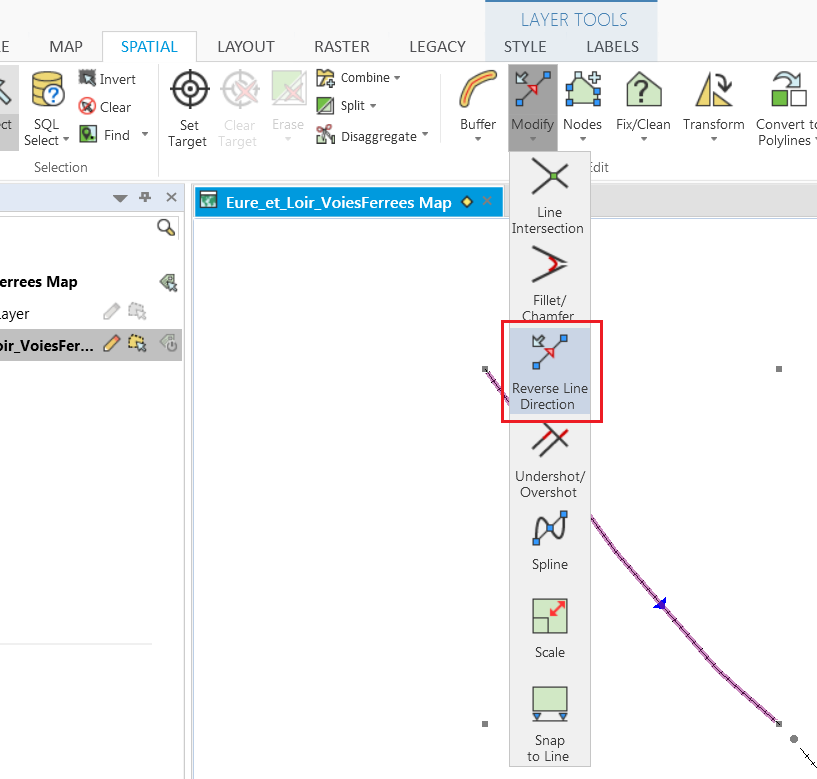Click the layer search magnifier icon
This screenshot has height=779, width=817.
(166, 228)
